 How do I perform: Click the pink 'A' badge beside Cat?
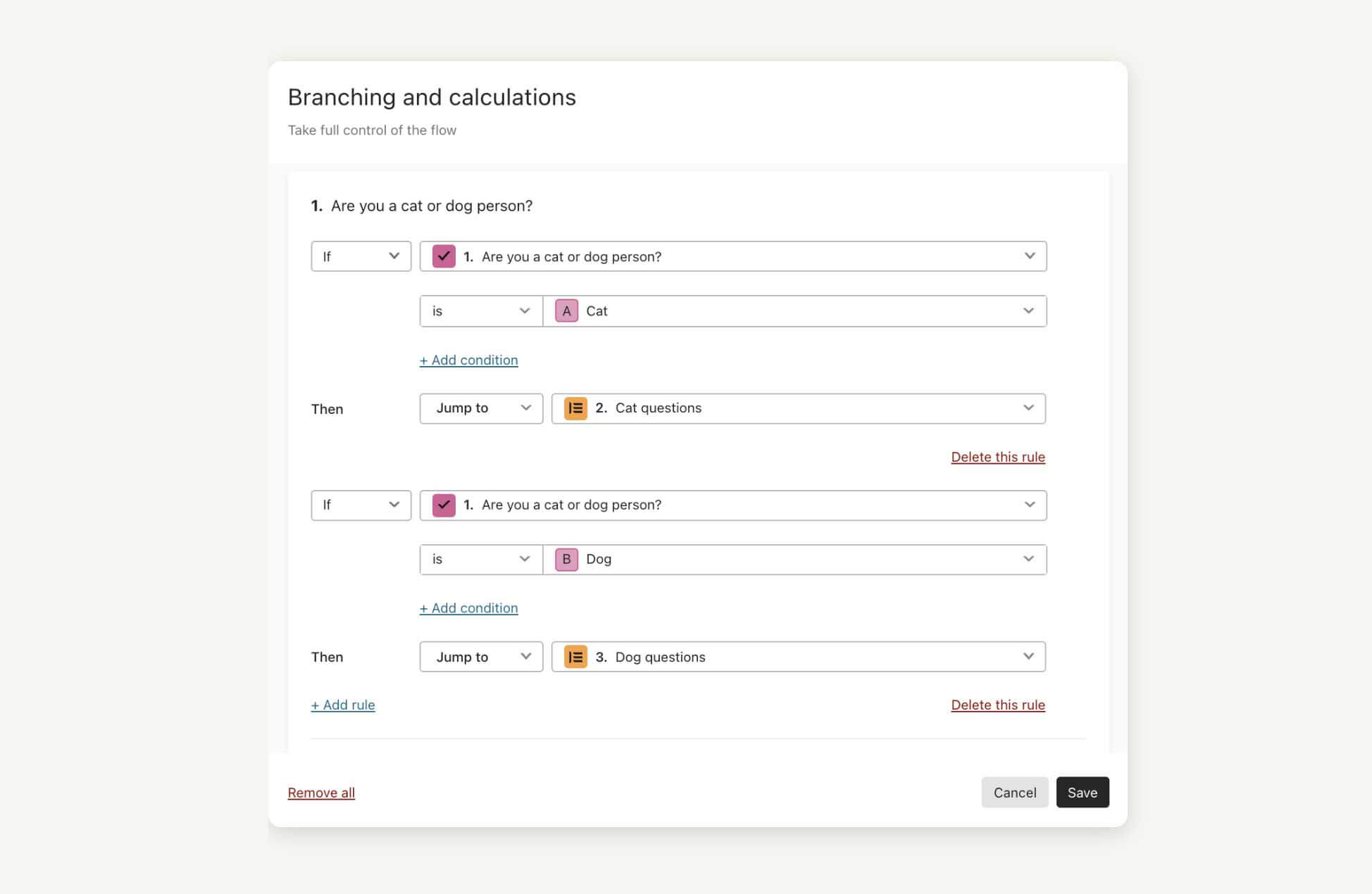566,311
